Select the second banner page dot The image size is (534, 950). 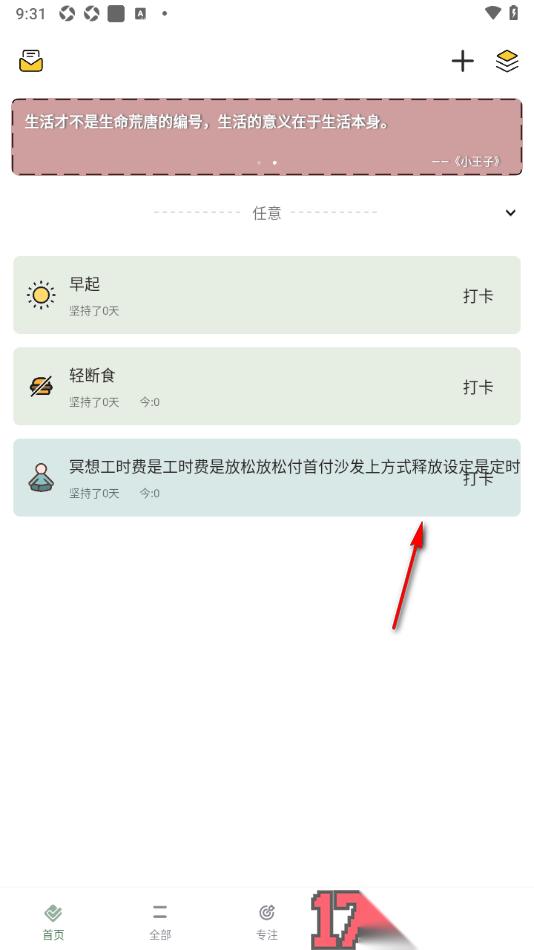[275, 163]
